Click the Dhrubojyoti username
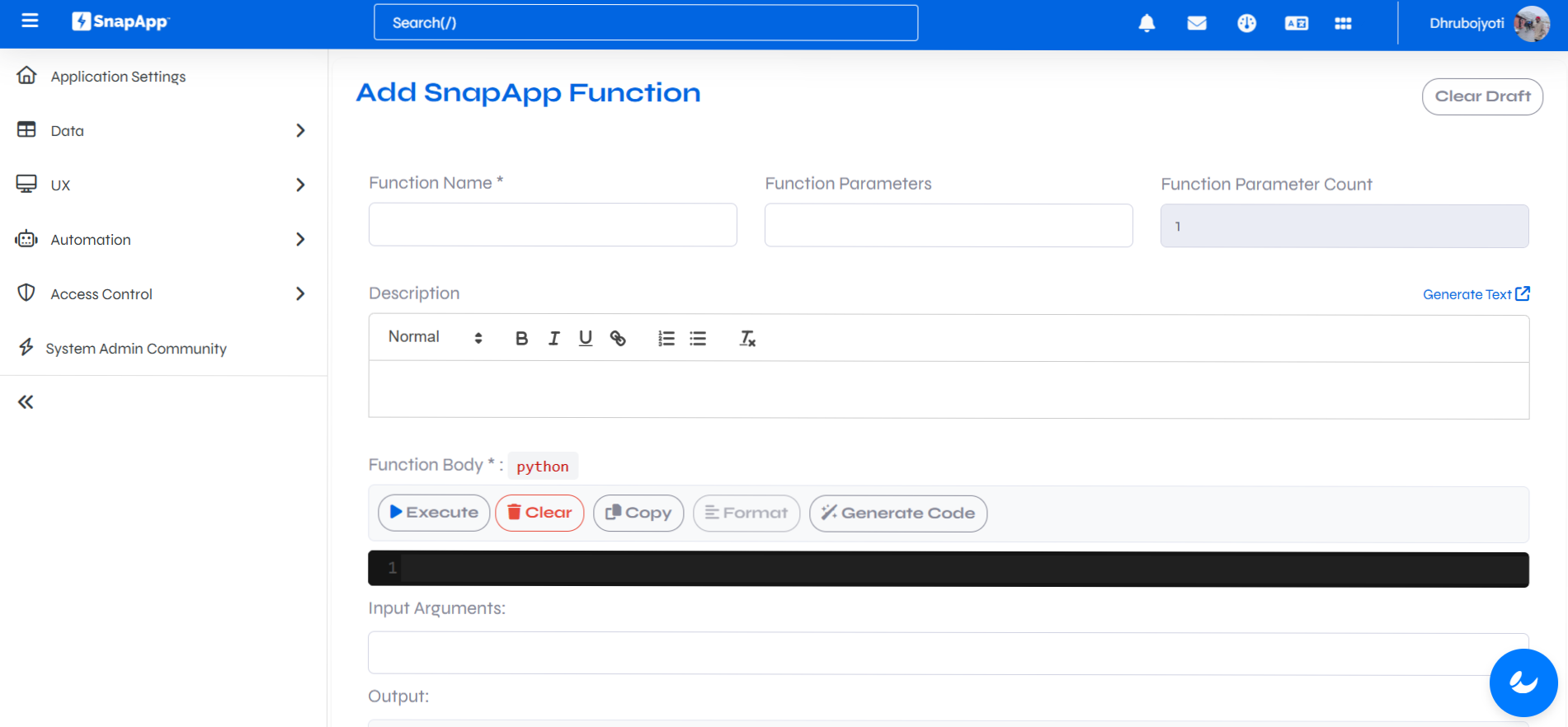 pyautogui.click(x=1467, y=23)
